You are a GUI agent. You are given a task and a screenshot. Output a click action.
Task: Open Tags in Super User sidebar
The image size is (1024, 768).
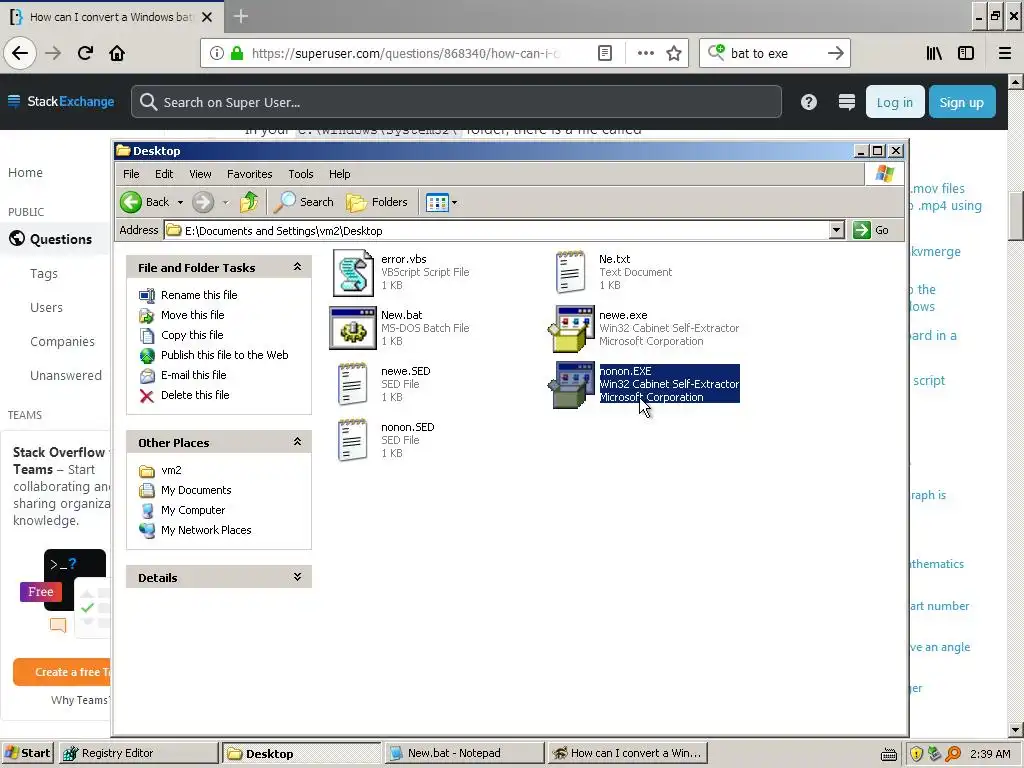44,274
